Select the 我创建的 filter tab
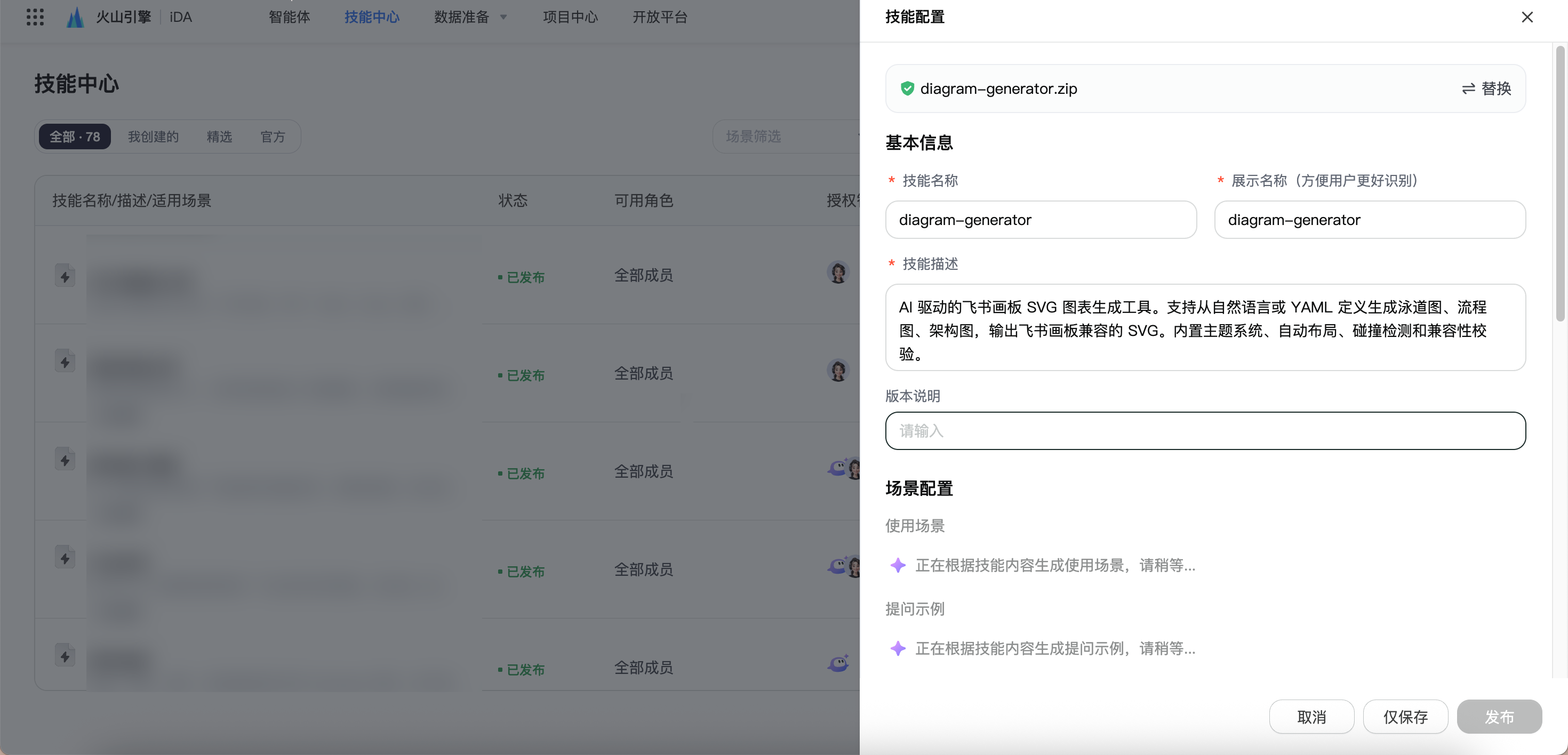1568x755 pixels. 154,136
